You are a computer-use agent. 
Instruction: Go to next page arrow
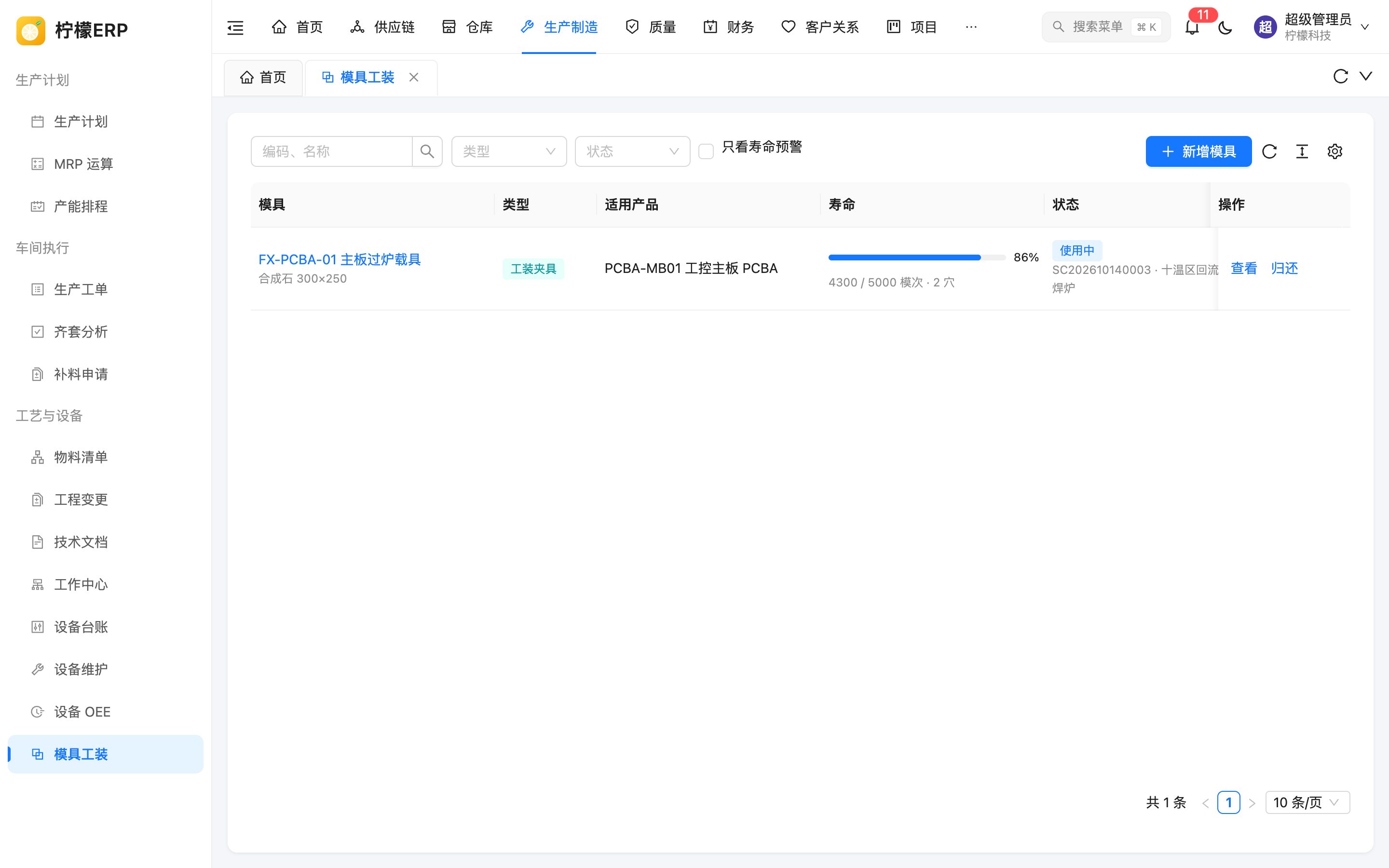(1253, 803)
